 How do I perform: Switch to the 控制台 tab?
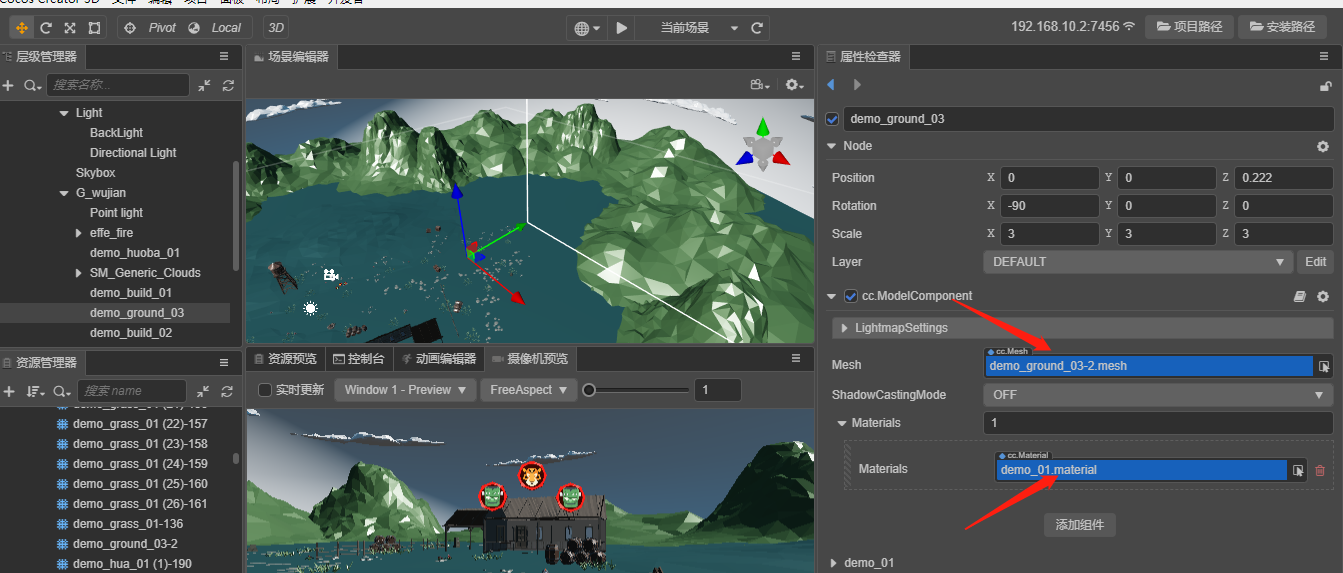358,359
